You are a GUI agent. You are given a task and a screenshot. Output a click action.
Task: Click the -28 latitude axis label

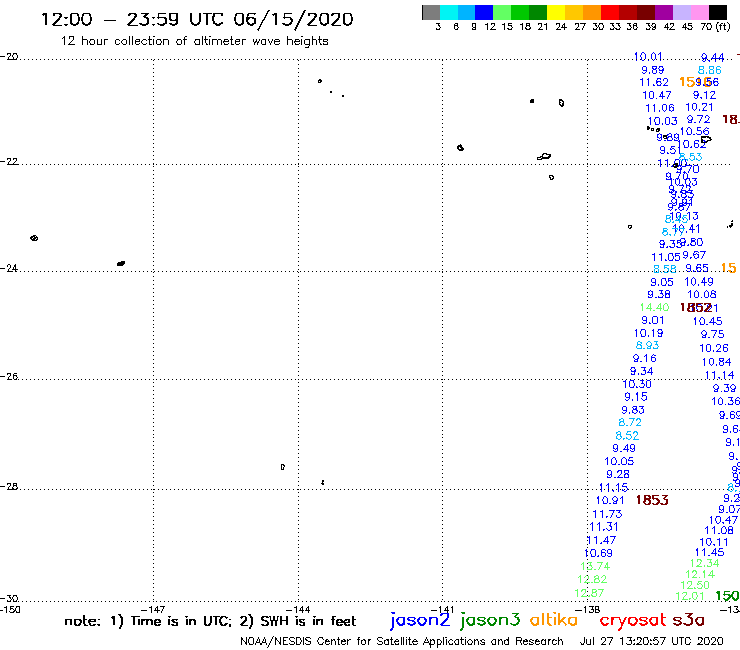(9, 487)
